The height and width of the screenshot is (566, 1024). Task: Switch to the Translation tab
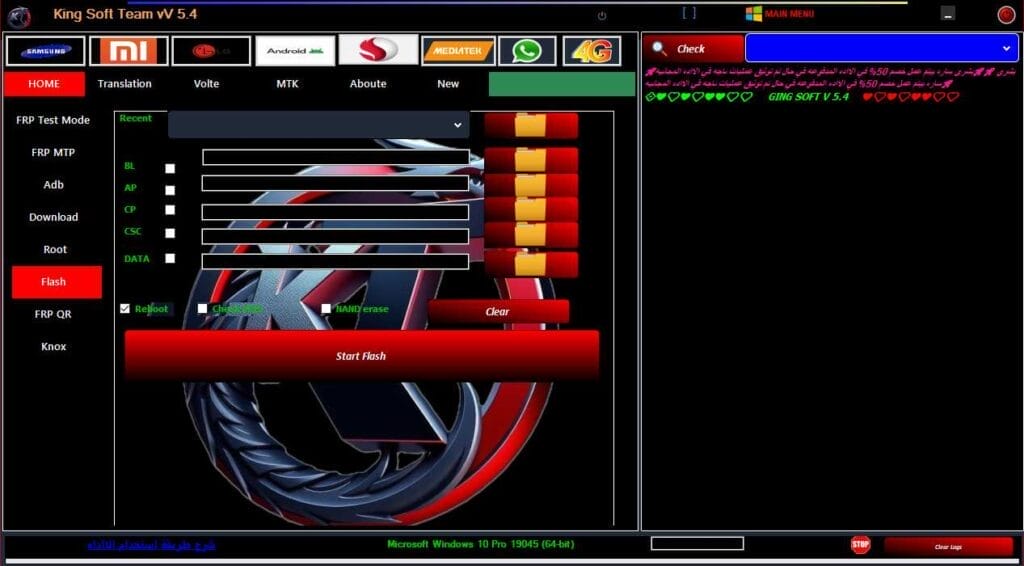(124, 84)
